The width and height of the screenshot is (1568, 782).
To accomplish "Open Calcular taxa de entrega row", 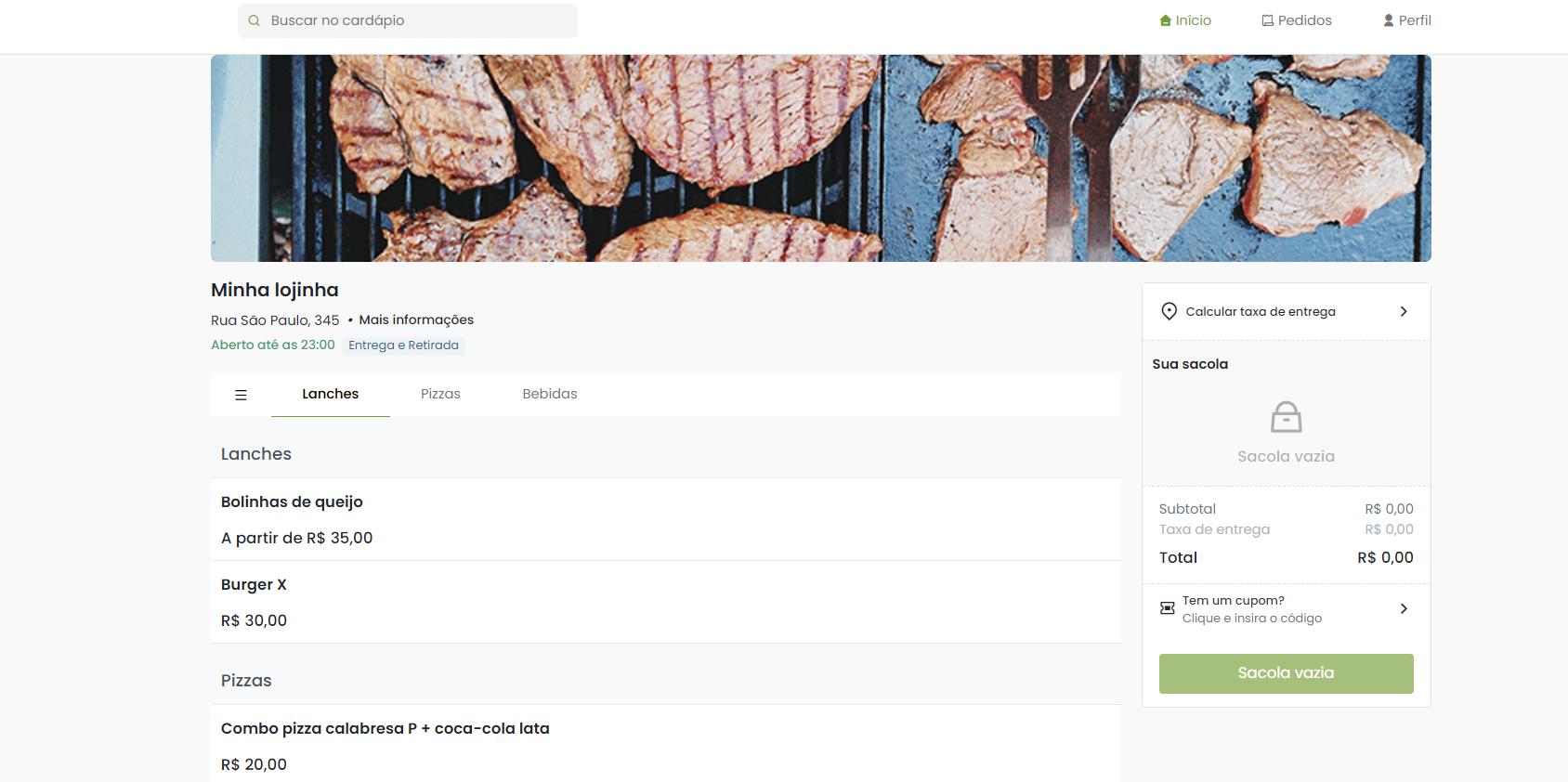I will [1287, 311].
